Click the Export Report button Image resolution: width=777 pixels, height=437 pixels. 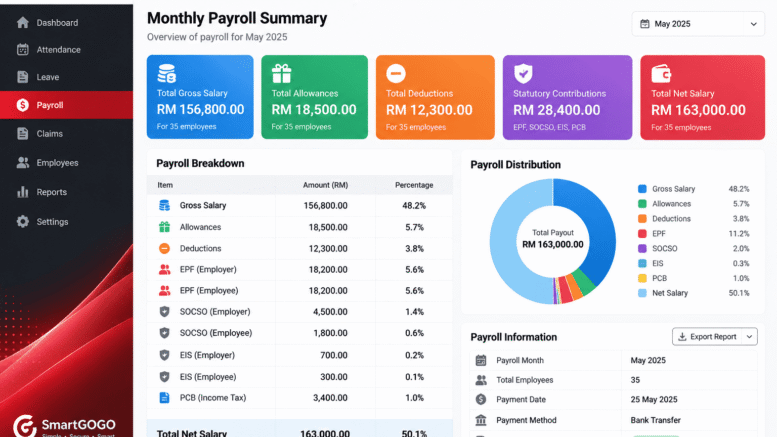[707, 336]
